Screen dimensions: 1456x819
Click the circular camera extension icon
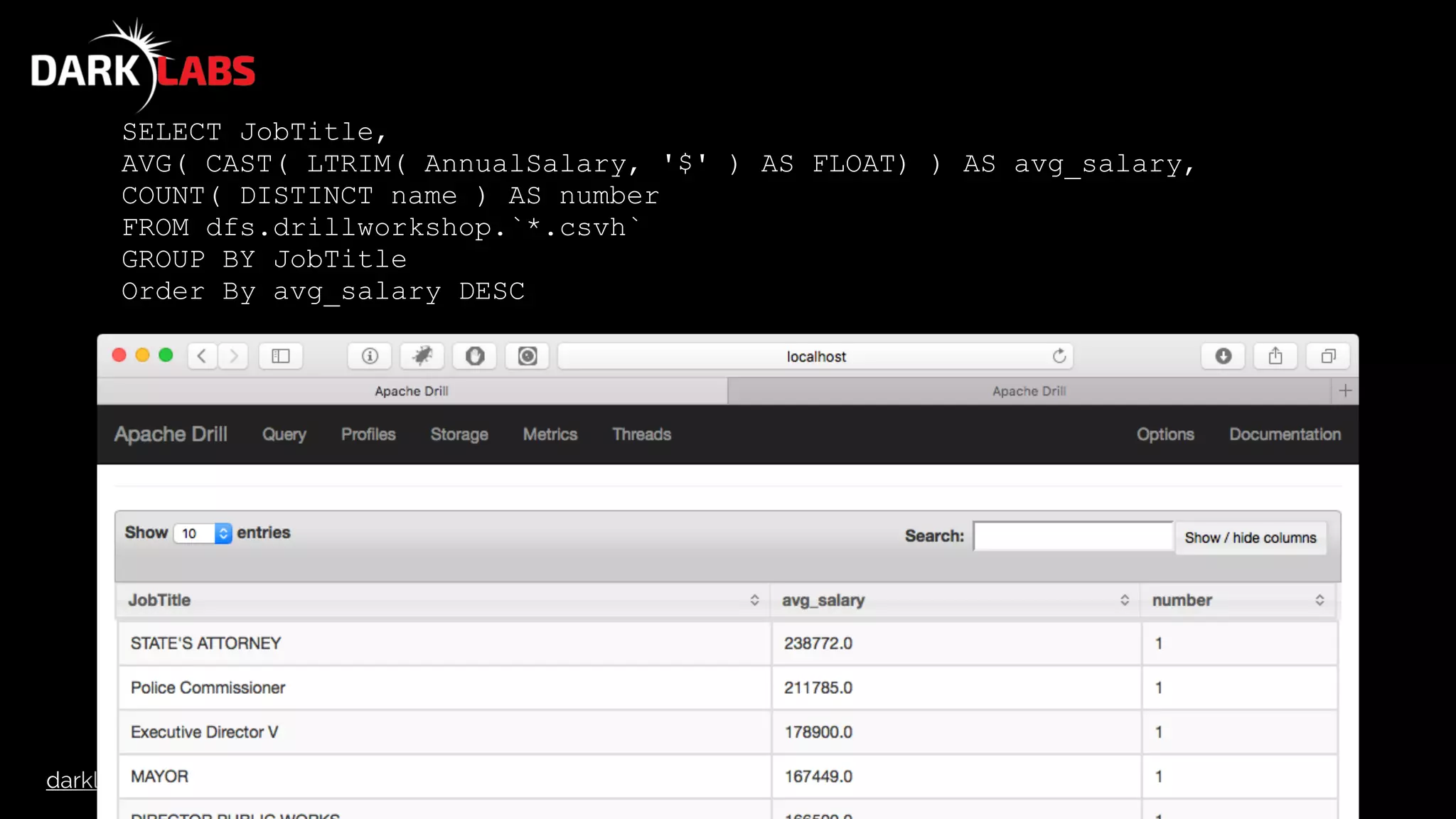point(528,356)
